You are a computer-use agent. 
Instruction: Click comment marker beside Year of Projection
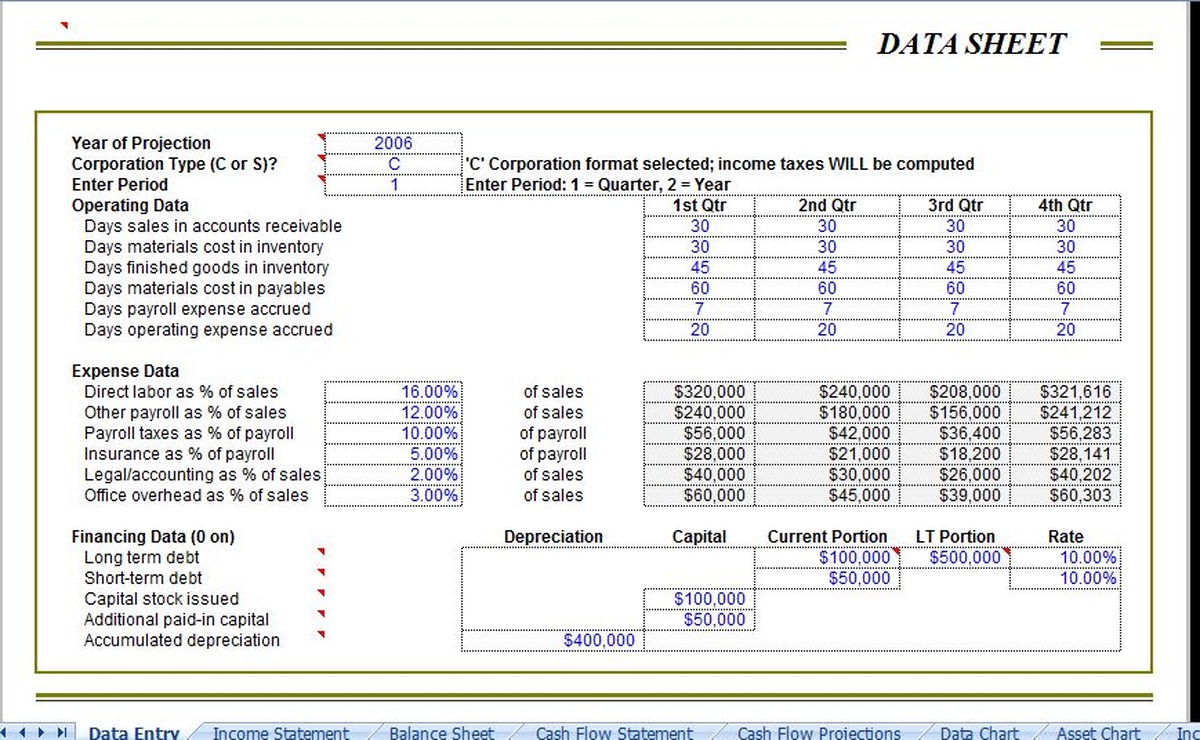click(x=322, y=137)
